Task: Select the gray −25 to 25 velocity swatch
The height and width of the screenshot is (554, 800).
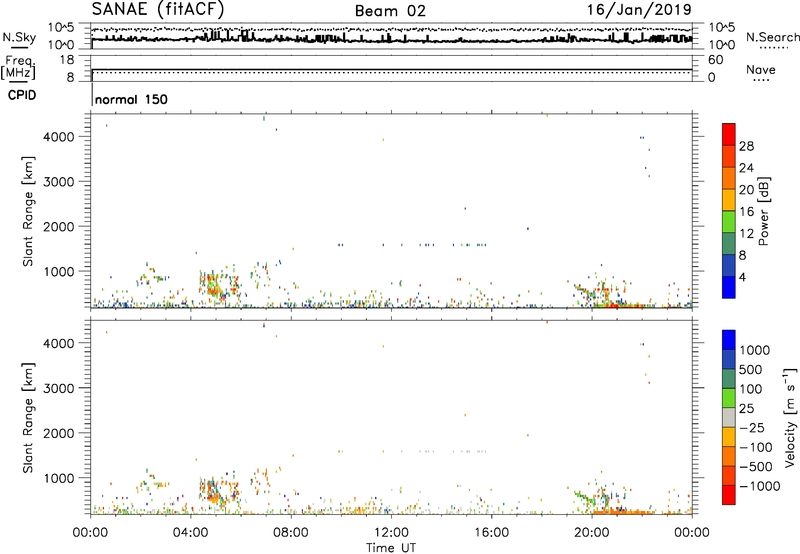Action: [729, 417]
